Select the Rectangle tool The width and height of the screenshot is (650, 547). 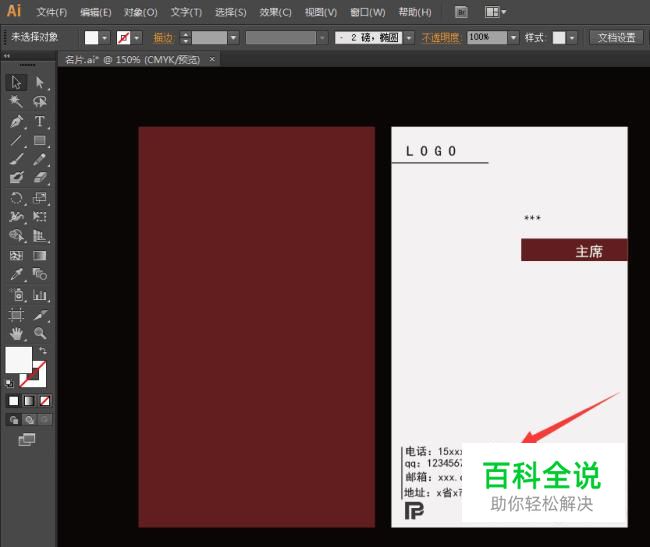click(x=40, y=140)
